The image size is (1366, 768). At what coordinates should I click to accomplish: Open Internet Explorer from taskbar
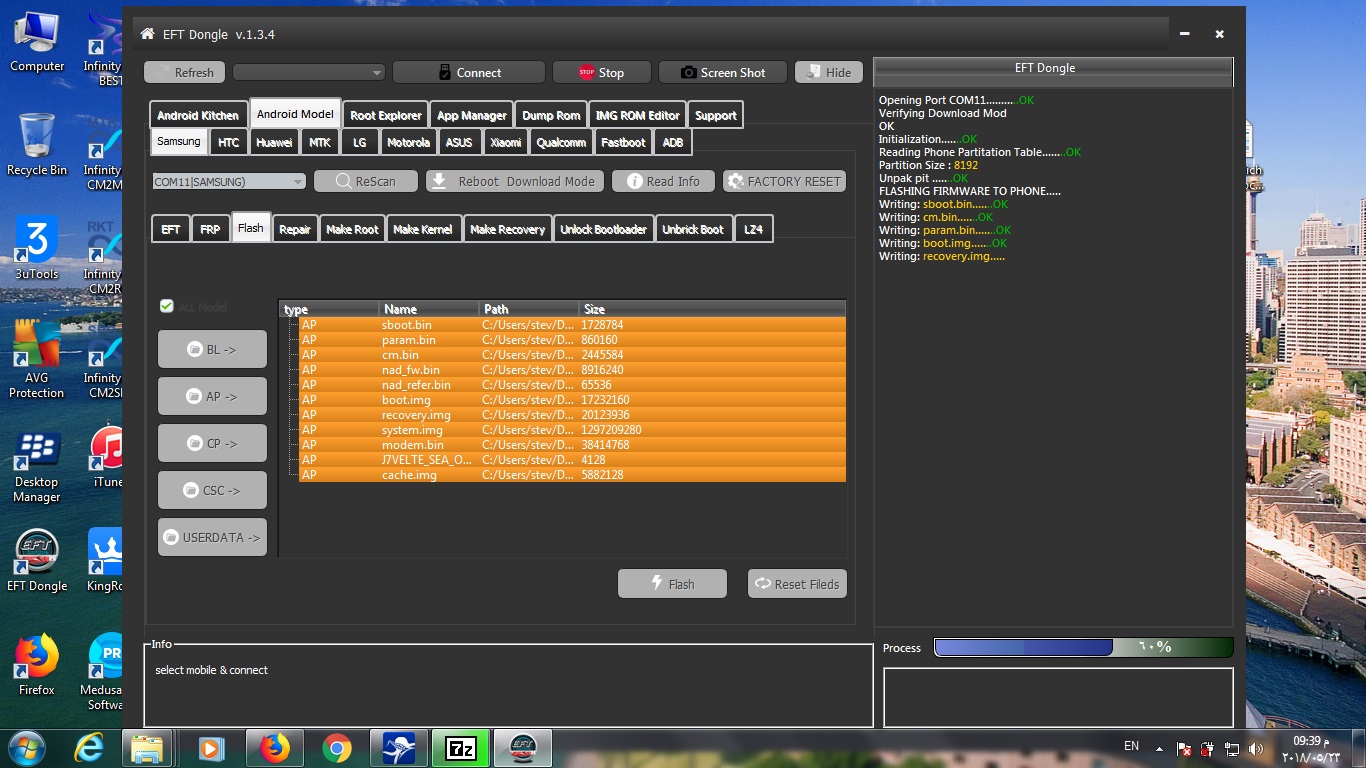tap(91, 748)
